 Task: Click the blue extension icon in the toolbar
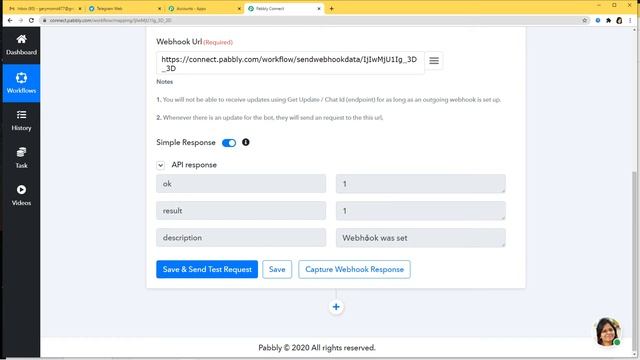point(598,20)
